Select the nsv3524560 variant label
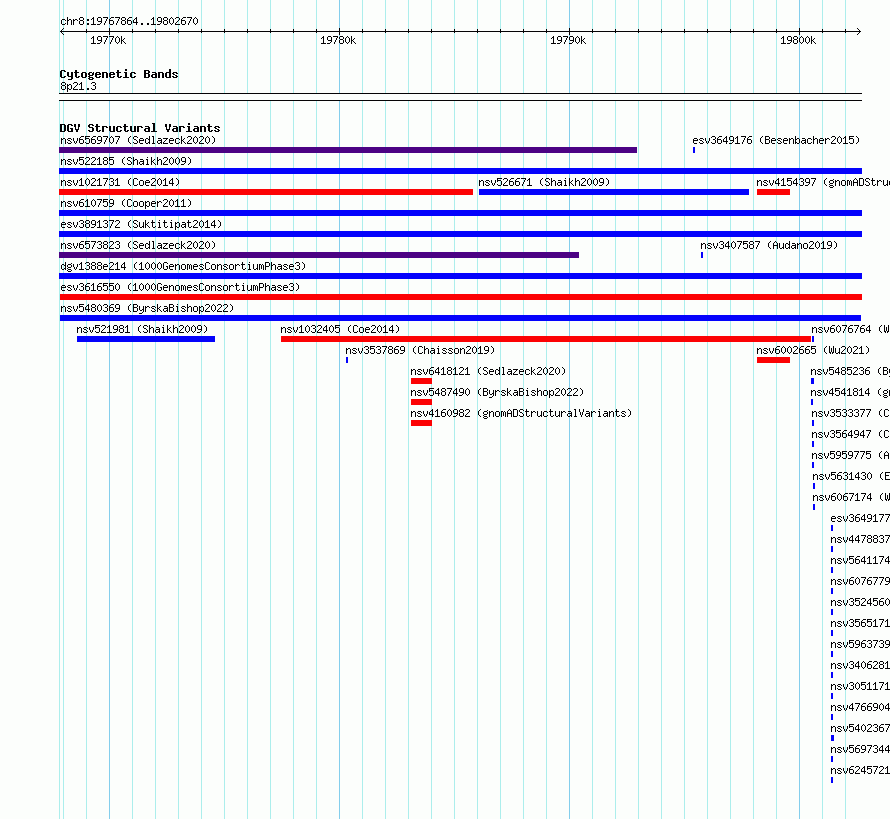 860,602
